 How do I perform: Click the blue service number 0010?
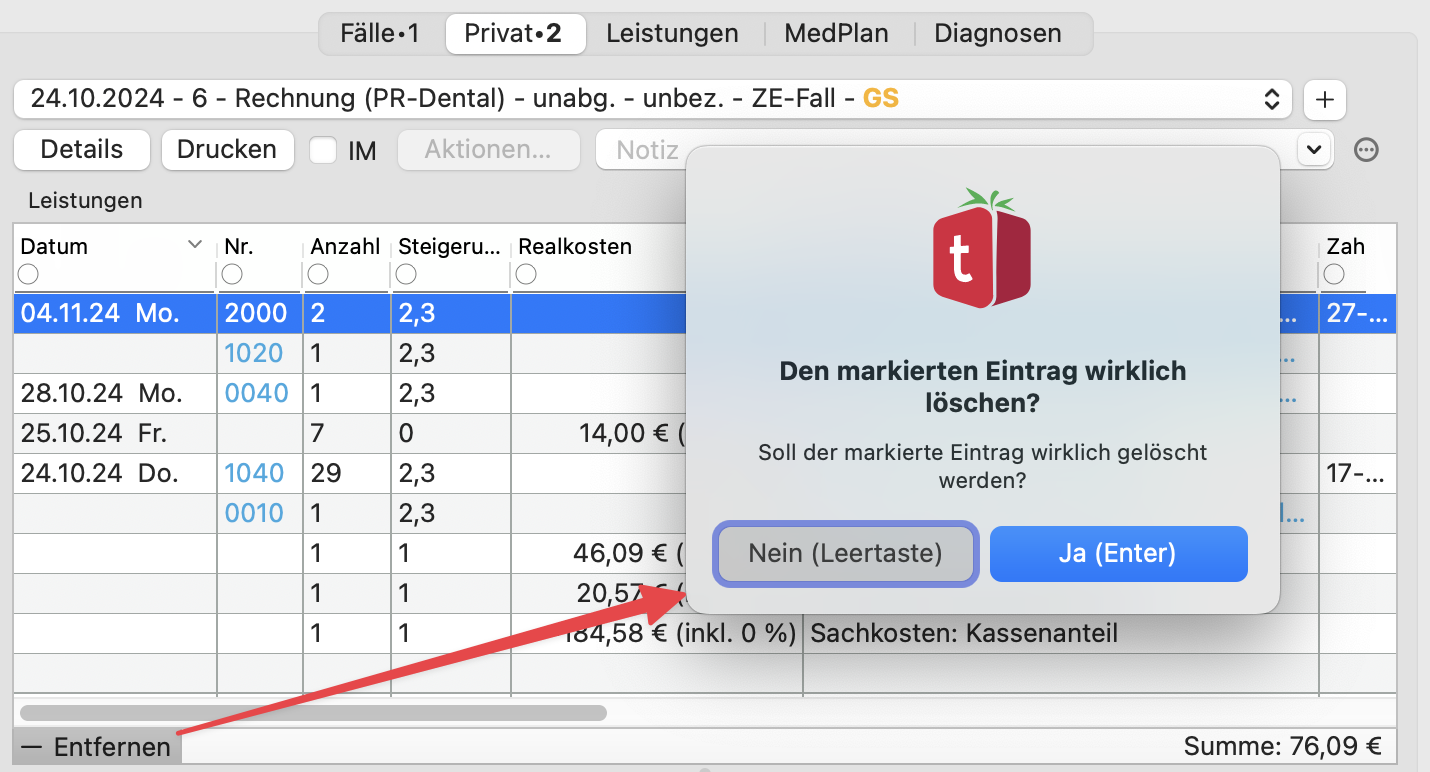(x=254, y=513)
